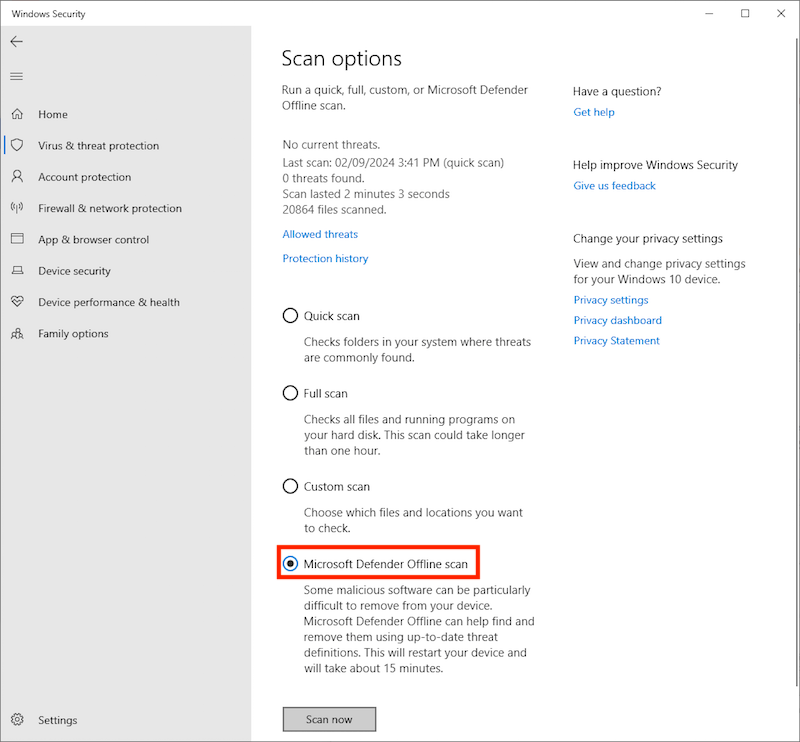
Task: Click the Device security laptop icon
Action: [17, 271]
